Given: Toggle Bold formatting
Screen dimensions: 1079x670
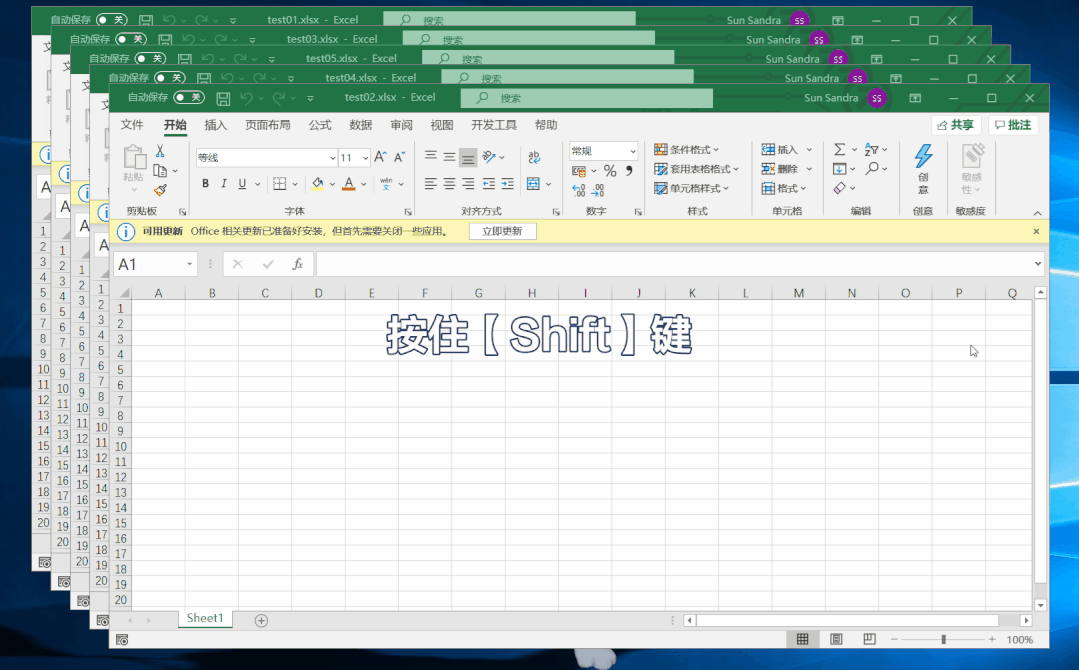Looking at the screenshot, I should (205, 184).
